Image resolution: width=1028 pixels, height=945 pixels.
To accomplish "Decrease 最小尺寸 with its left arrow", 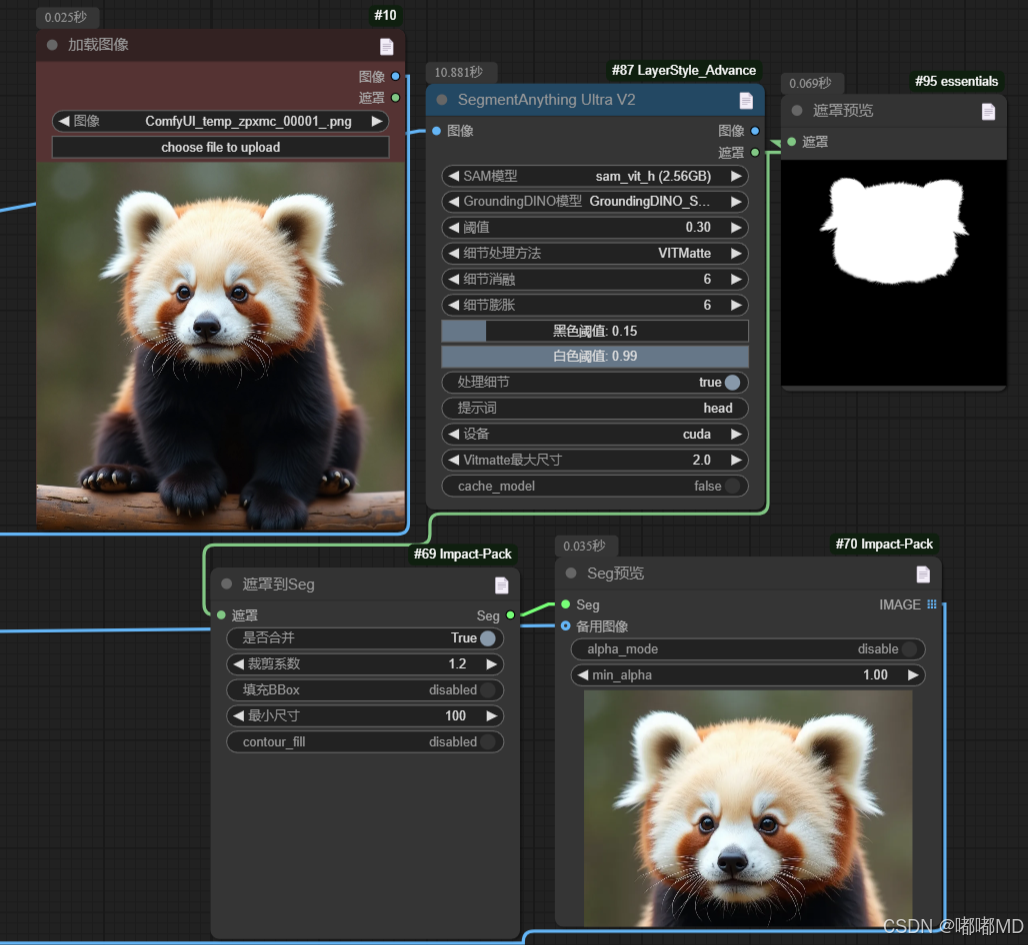I will (x=238, y=715).
